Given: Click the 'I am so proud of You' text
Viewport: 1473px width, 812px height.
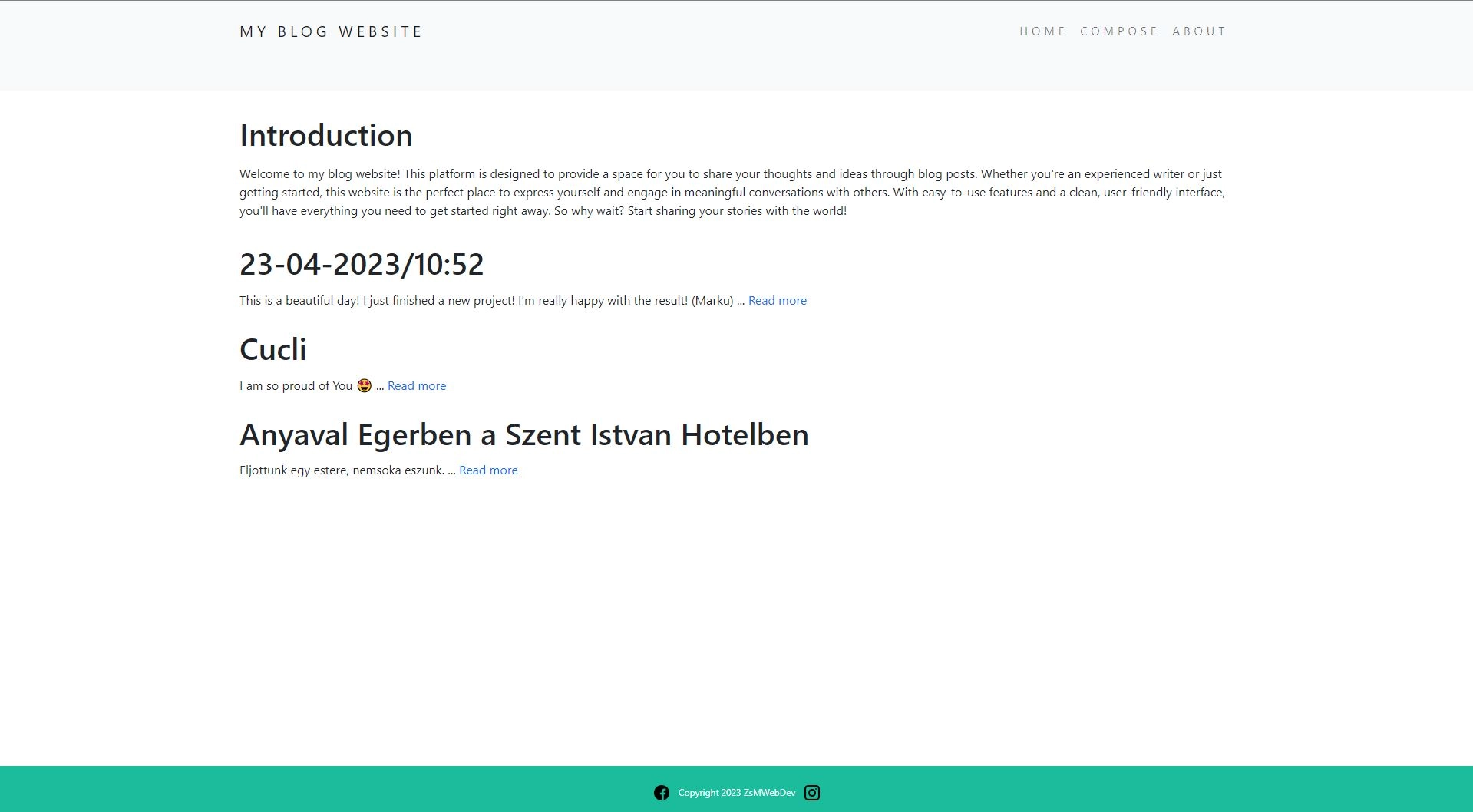Looking at the screenshot, I should pyautogui.click(x=296, y=386).
